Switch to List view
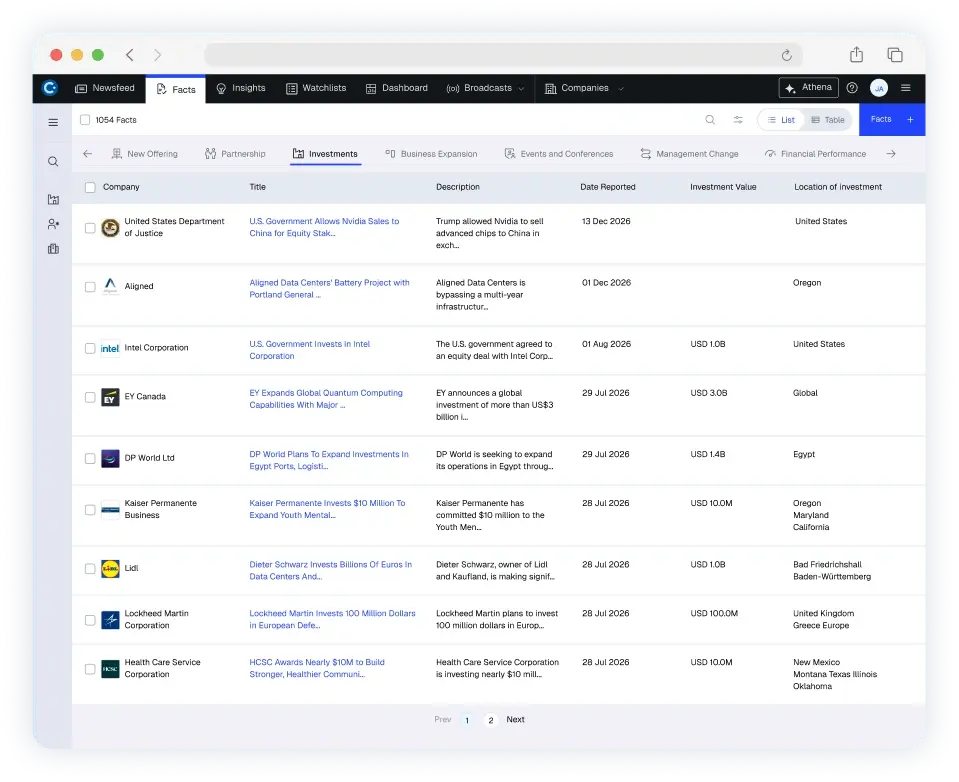Viewport: 959px width, 782px height. pyautogui.click(x=781, y=120)
